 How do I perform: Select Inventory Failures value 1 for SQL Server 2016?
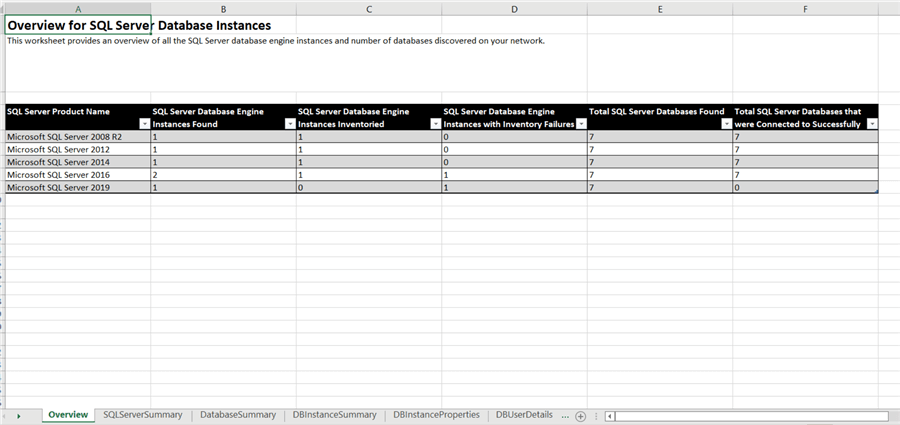point(514,175)
